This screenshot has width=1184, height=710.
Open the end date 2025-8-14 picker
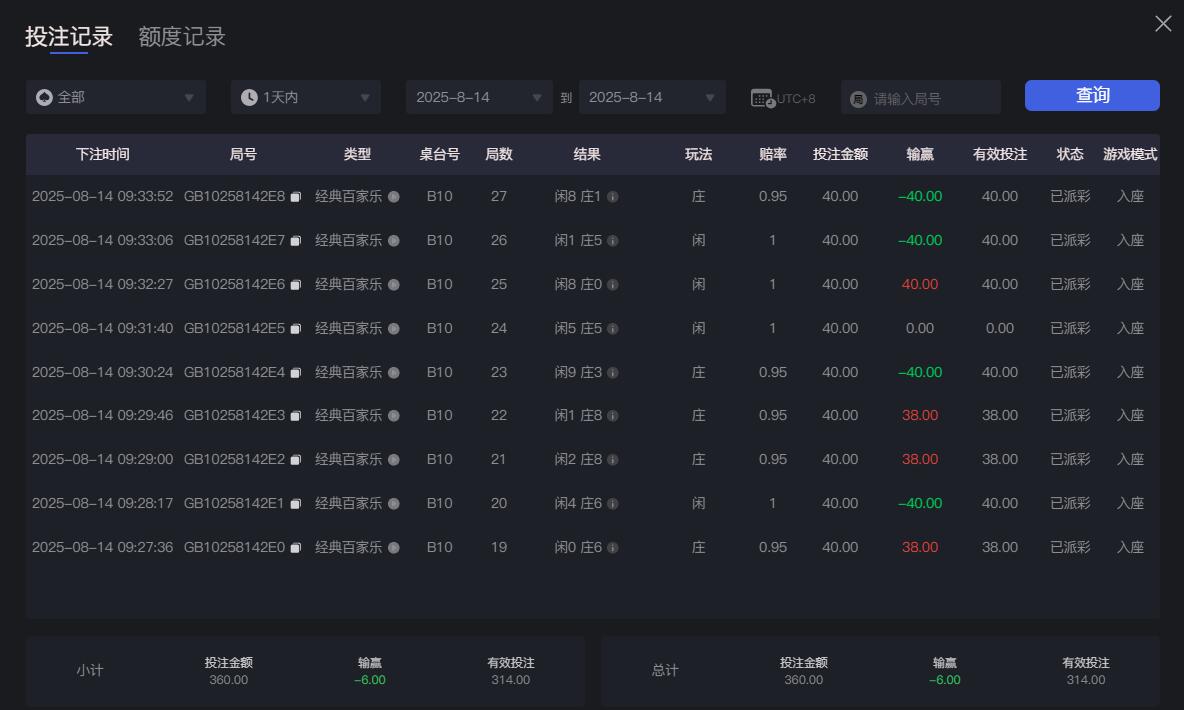pos(652,96)
